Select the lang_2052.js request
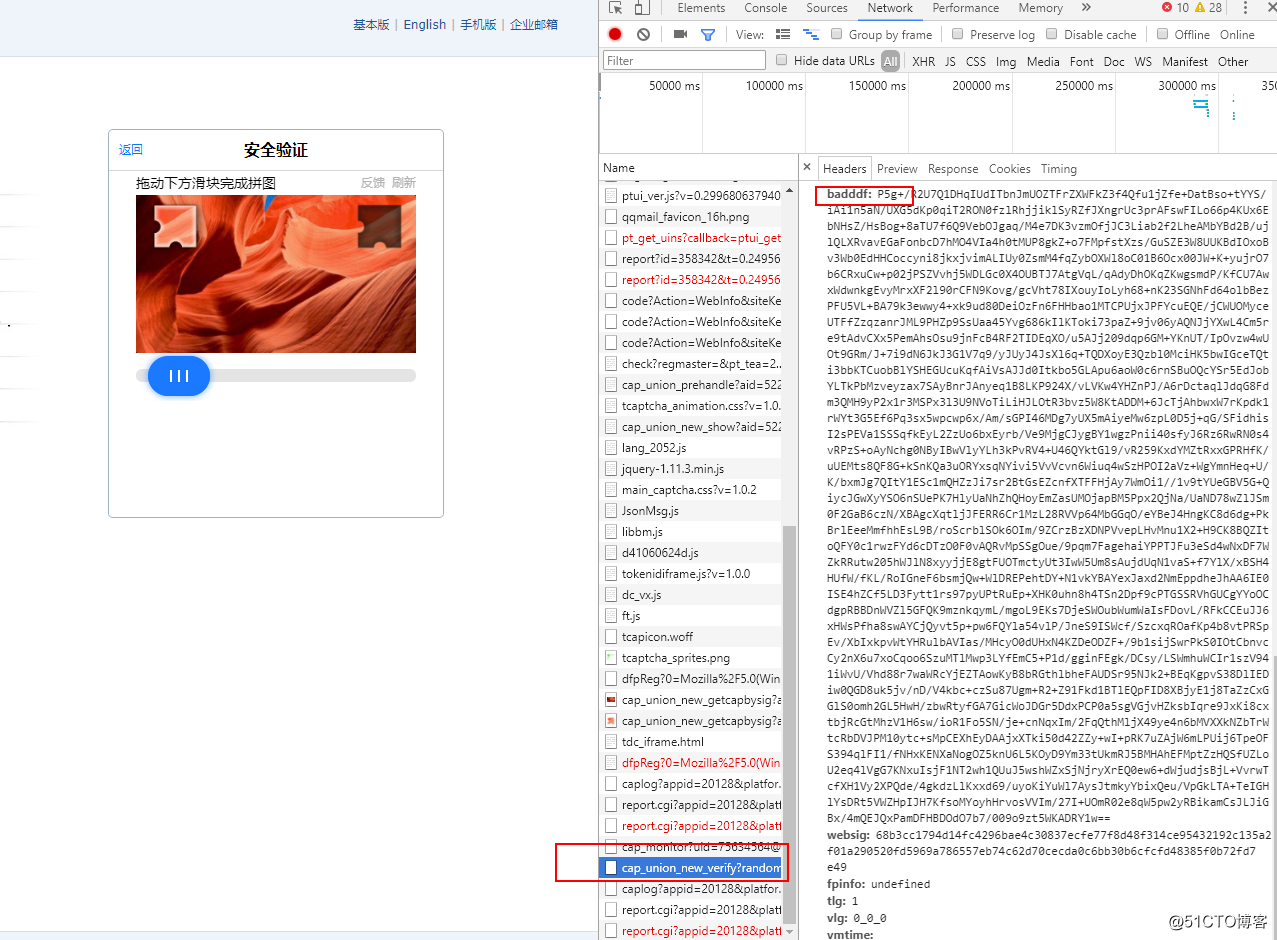This screenshot has width=1277, height=940. [690, 448]
